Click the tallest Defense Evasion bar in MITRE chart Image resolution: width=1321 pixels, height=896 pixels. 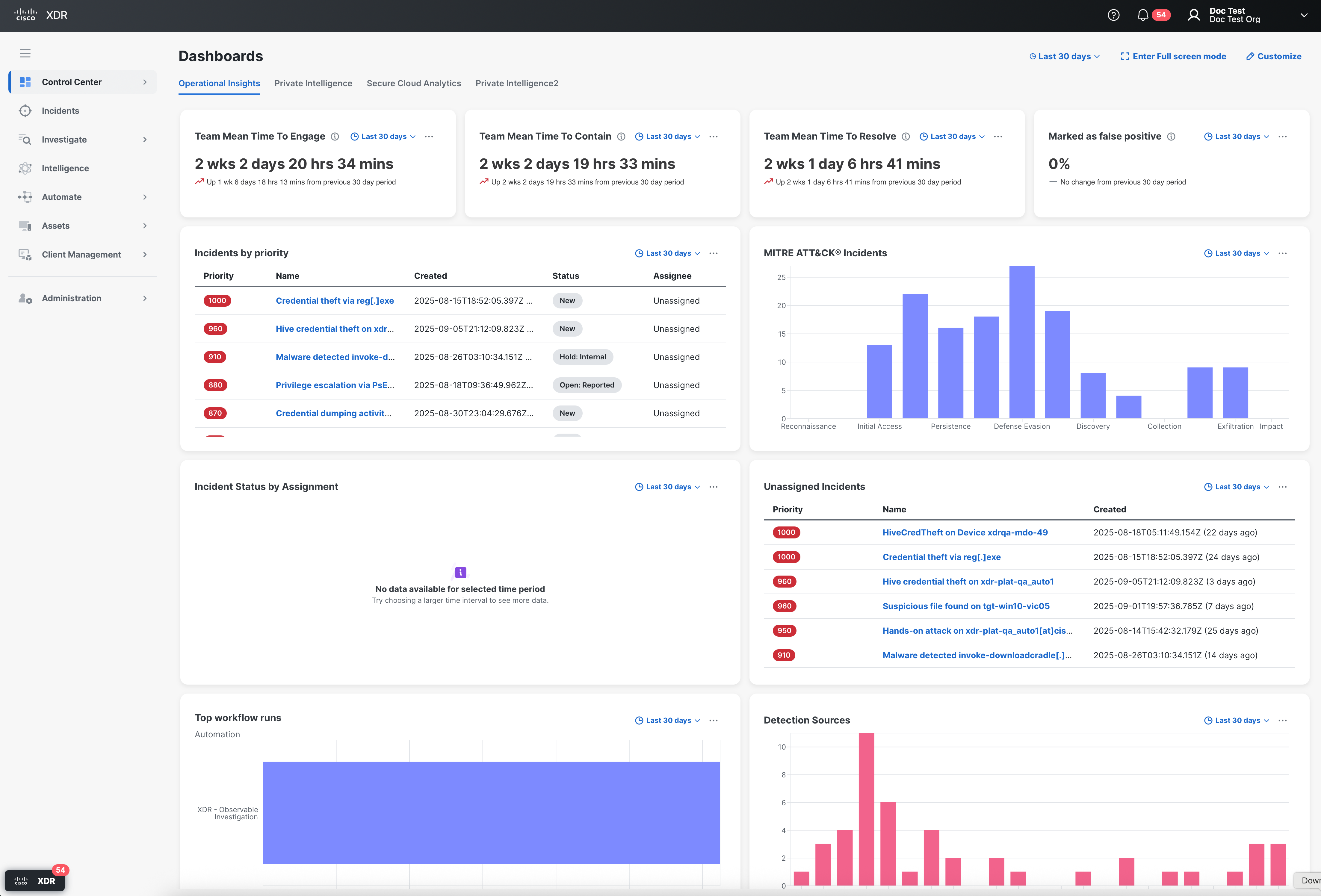tap(1021, 342)
